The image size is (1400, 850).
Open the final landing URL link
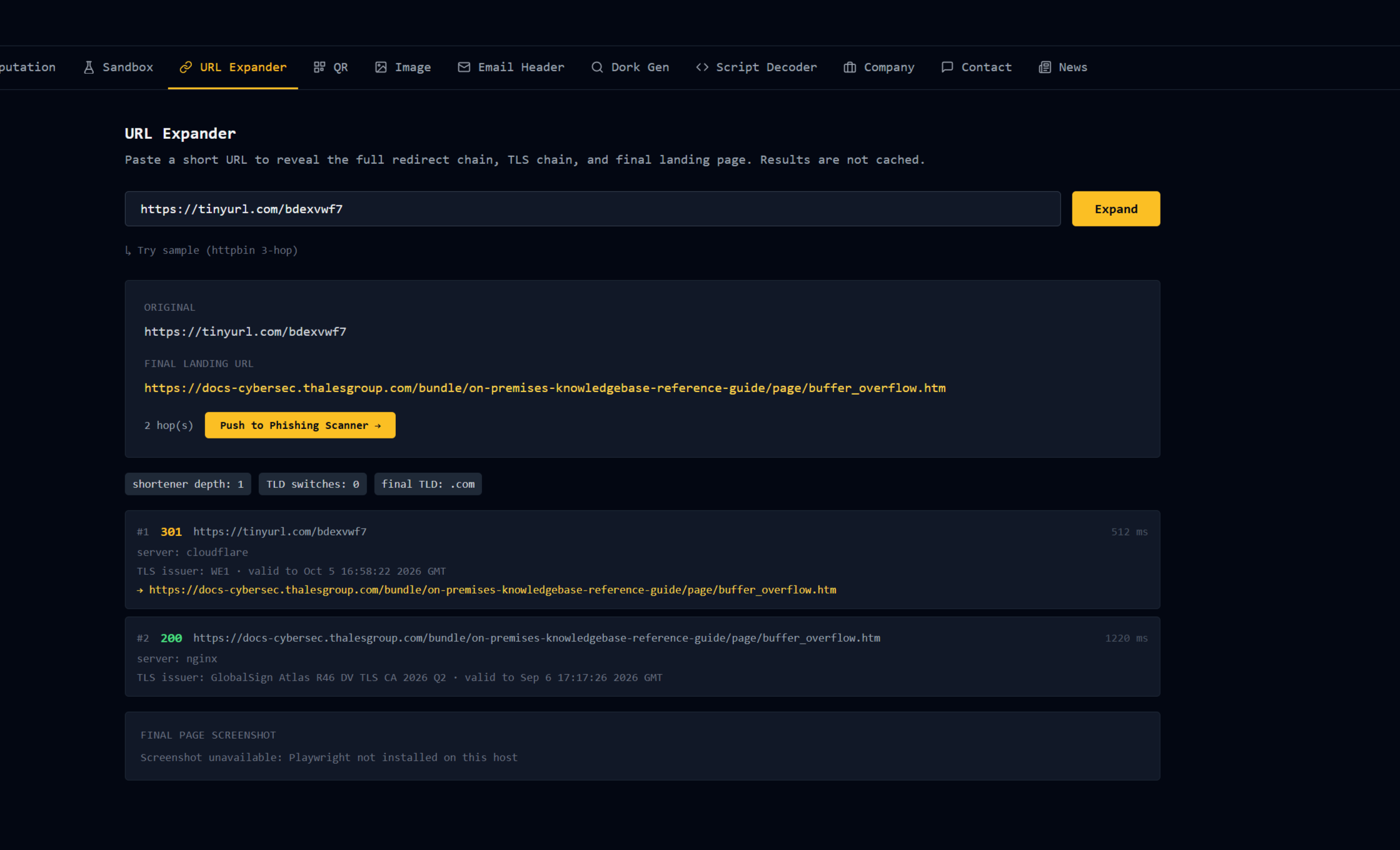[545, 388]
